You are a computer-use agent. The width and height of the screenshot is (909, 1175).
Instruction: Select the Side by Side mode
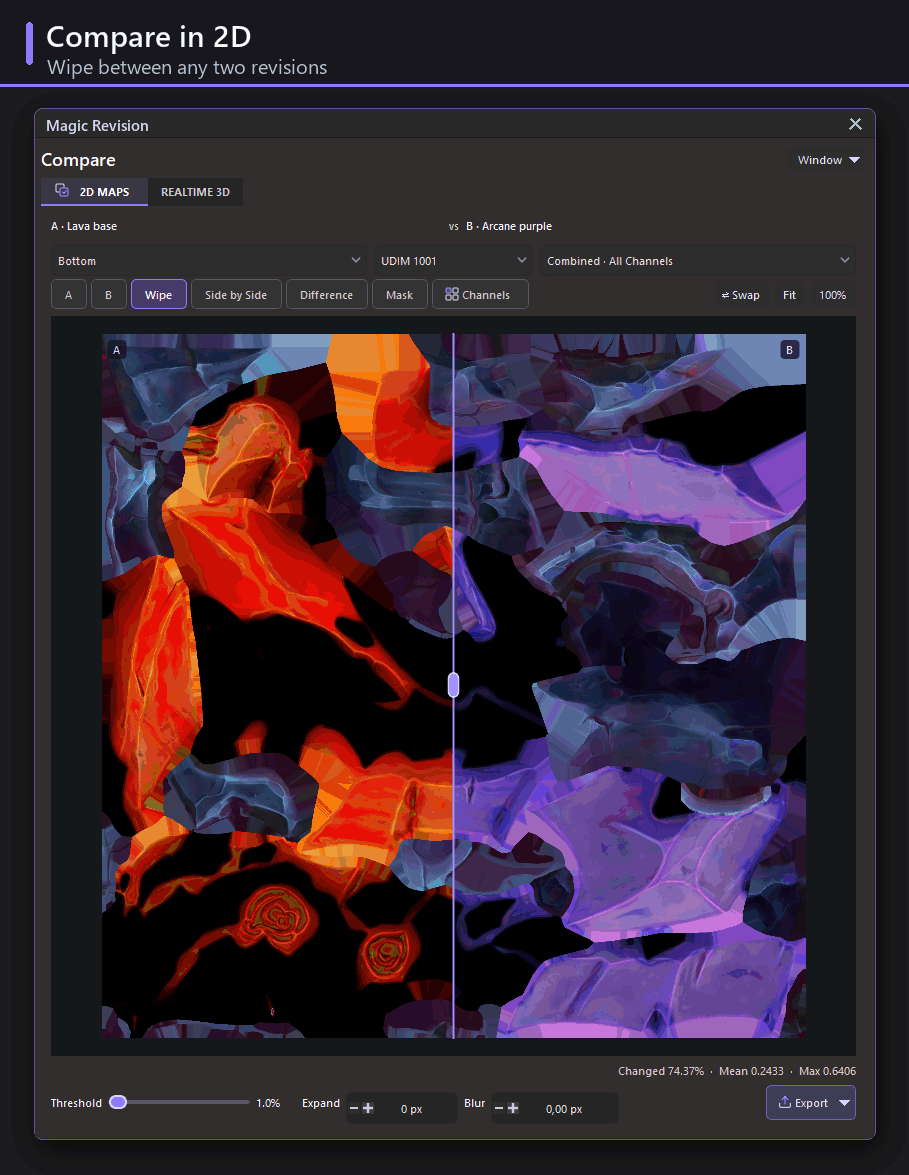(236, 294)
